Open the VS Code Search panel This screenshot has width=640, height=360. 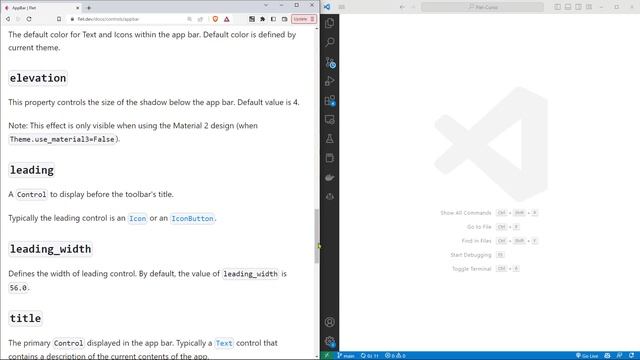330,42
